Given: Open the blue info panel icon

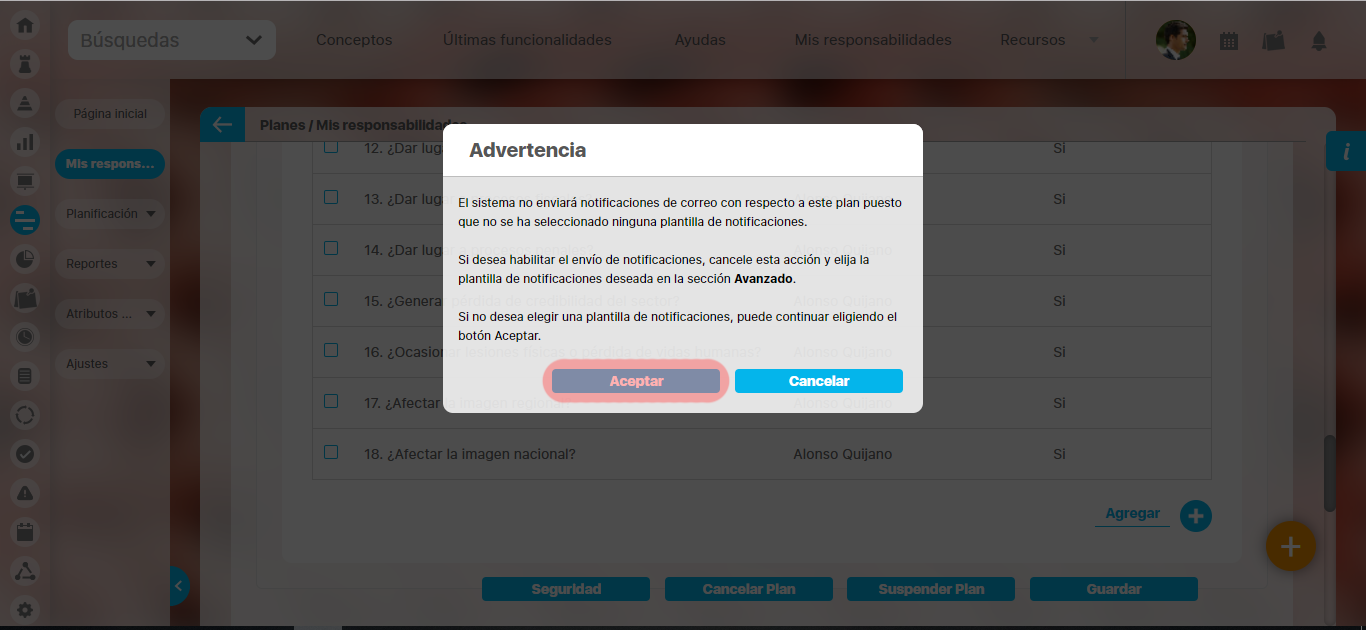Looking at the screenshot, I should [x=1346, y=151].
